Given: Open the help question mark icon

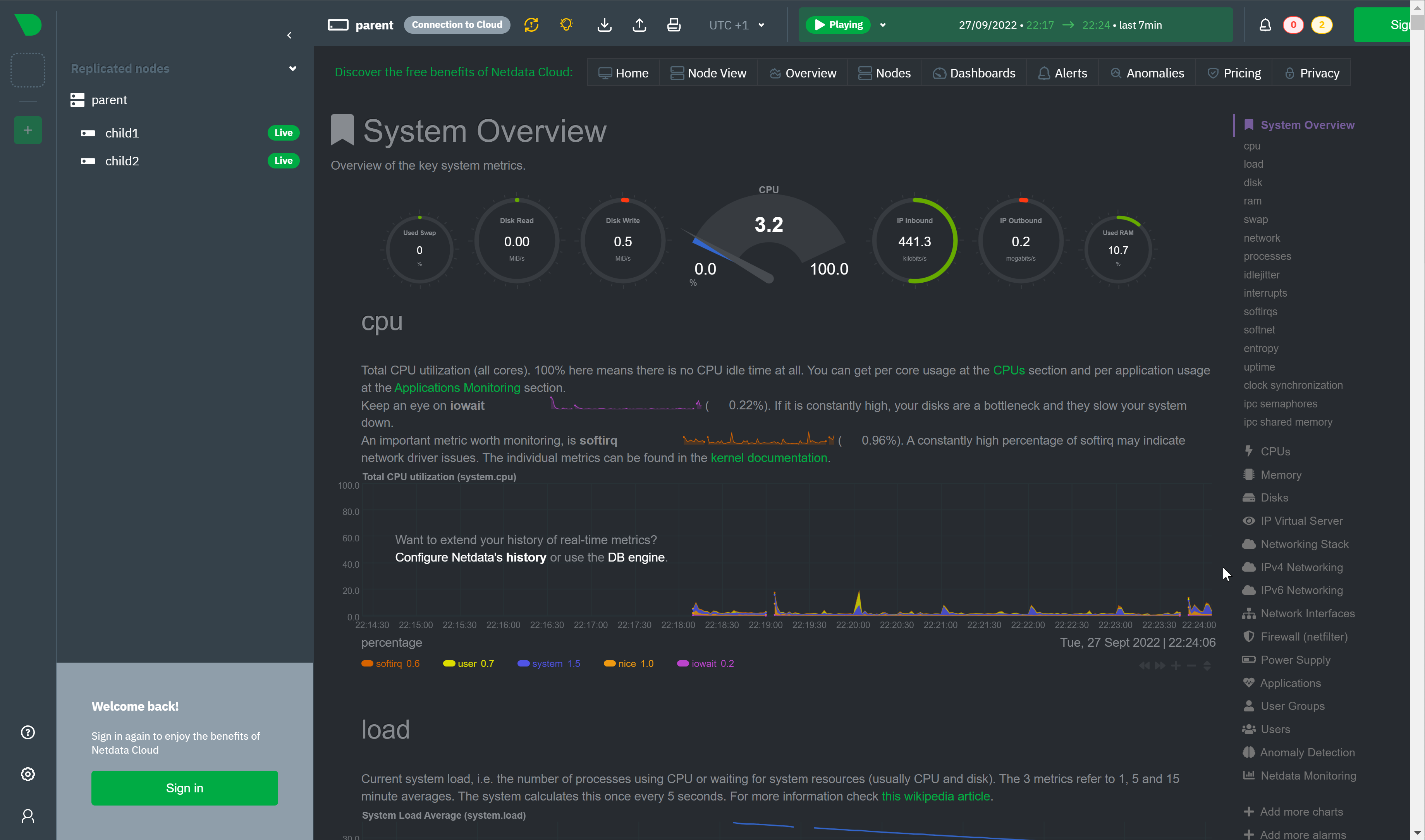Looking at the screenshot, I should tap(28, 732).
